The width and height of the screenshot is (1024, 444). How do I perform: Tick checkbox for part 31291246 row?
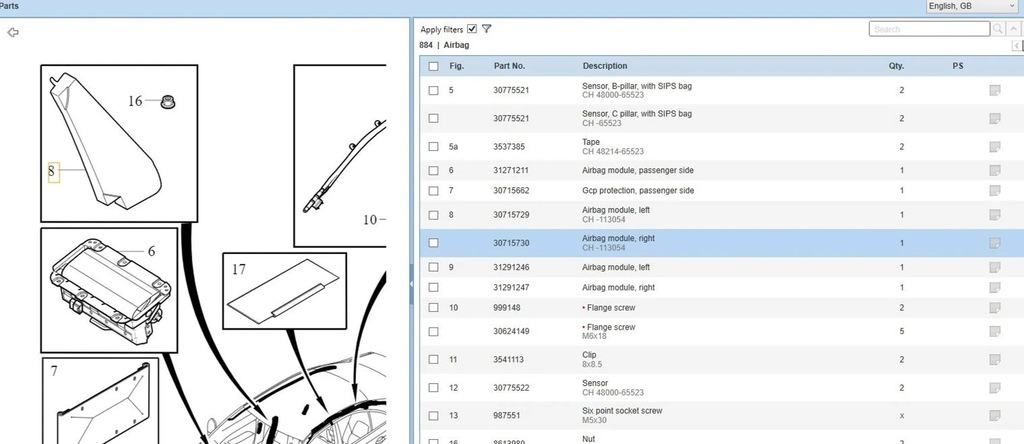(434, 267)
